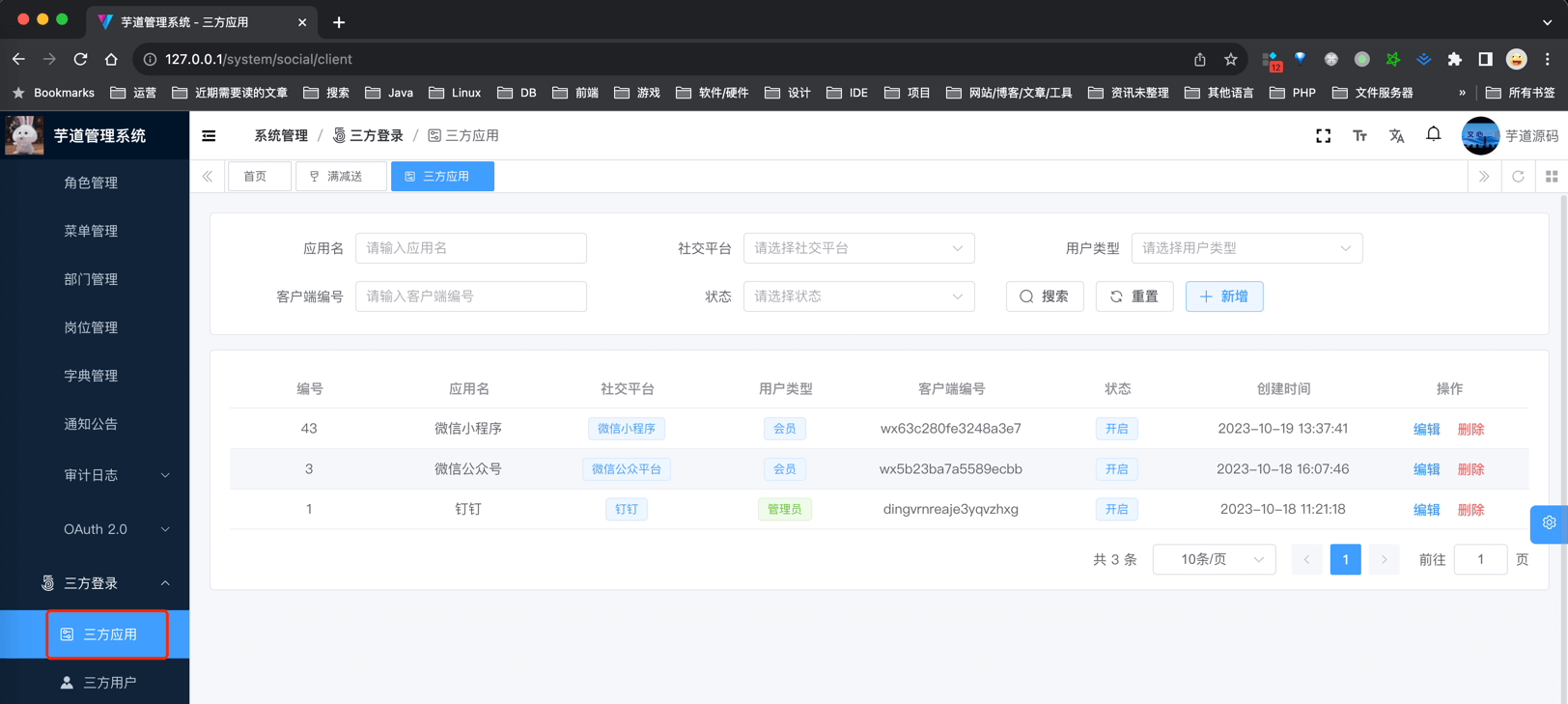
Task: Open 三方用户 in the sidebar
Action: point(109,683)
